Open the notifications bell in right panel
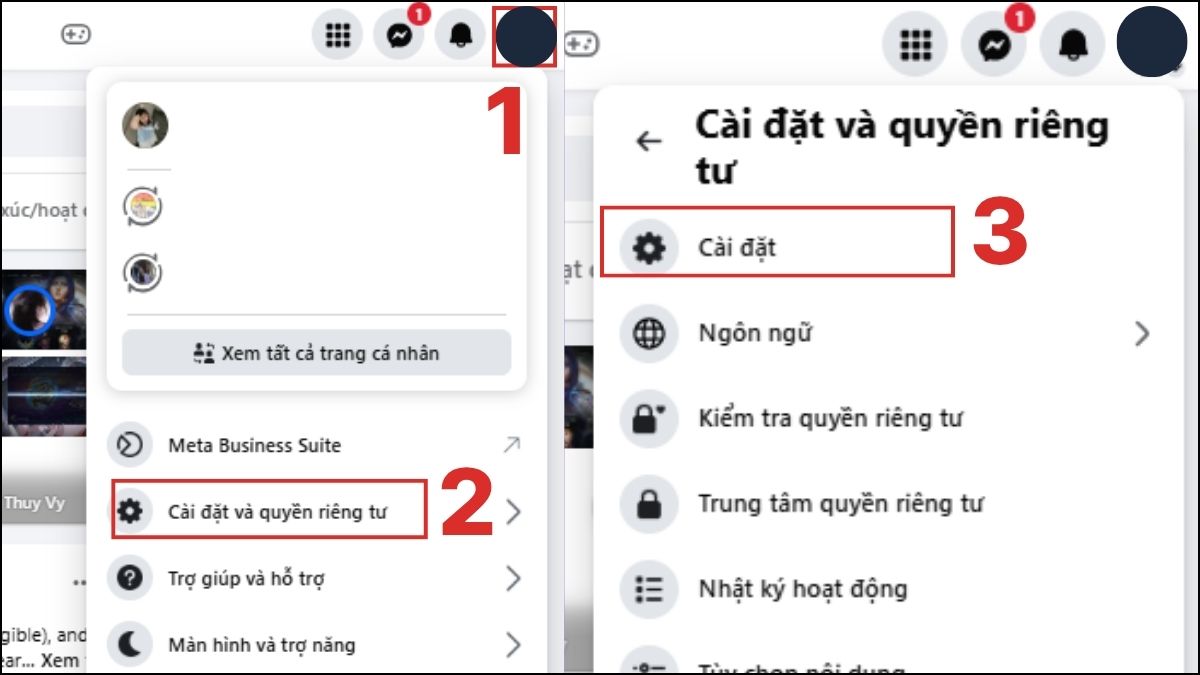This screenshot has width=1200, height=675. point(1073,43)
